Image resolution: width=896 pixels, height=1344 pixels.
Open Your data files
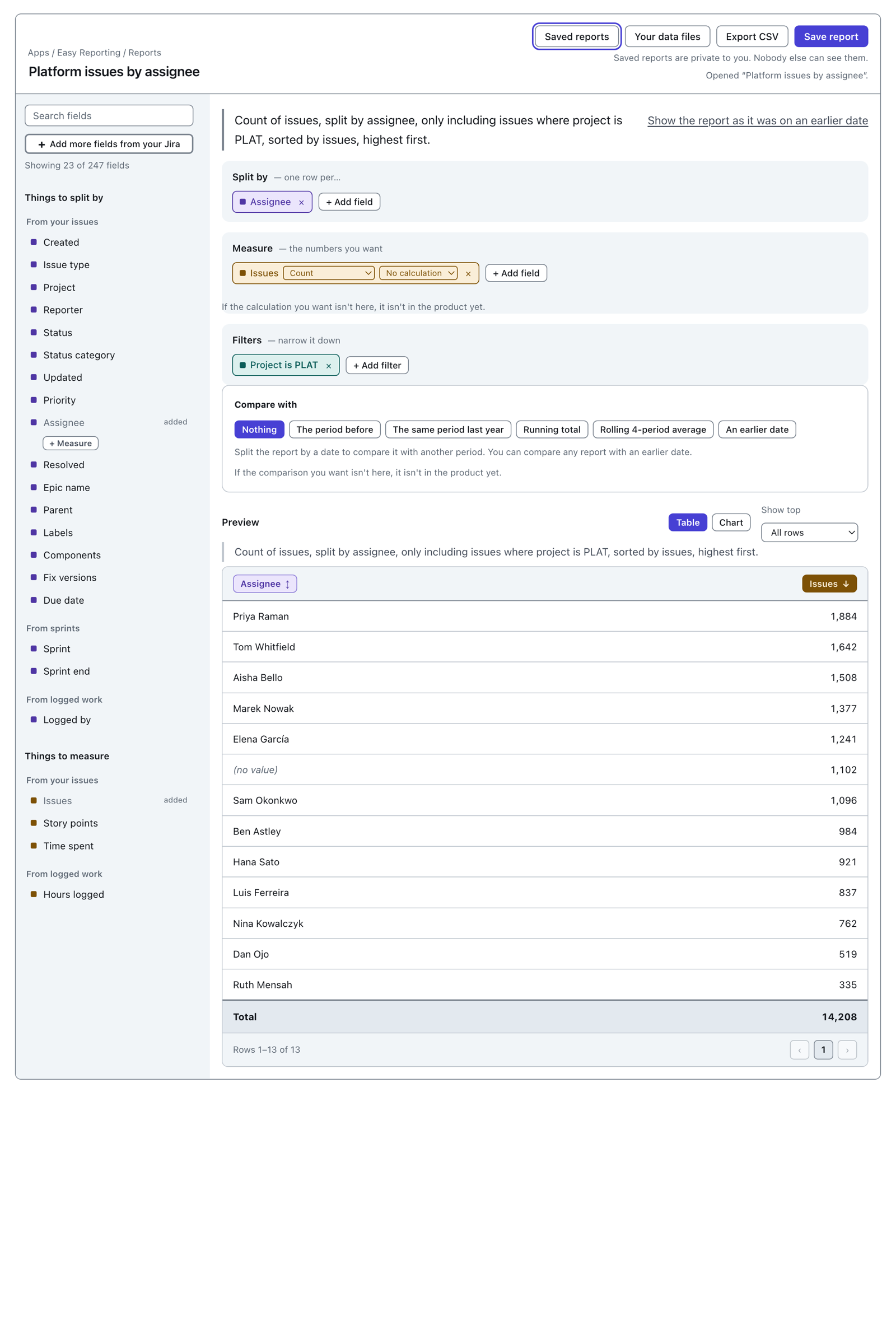667,36
